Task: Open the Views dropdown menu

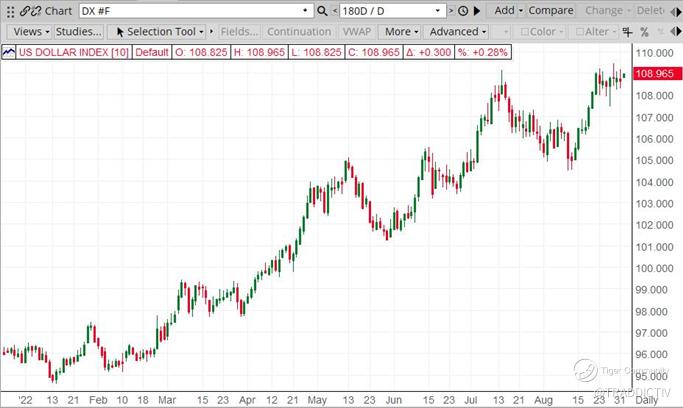Action: [30, 32]
